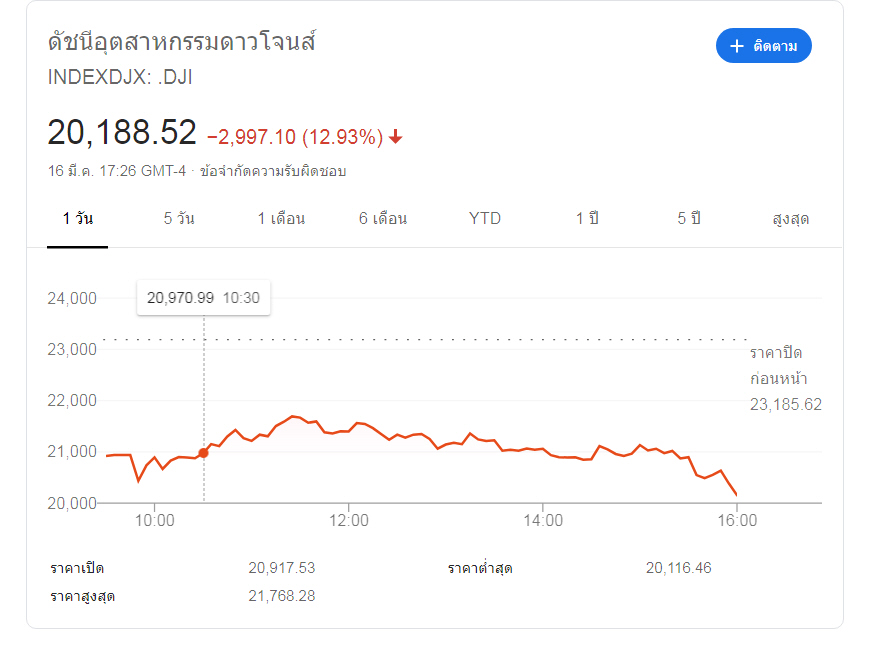Select the 1 วัน tab
Image resolution: width=885 pixels, height=645 pixels.
pyautogui.click(x=77, y=218)
